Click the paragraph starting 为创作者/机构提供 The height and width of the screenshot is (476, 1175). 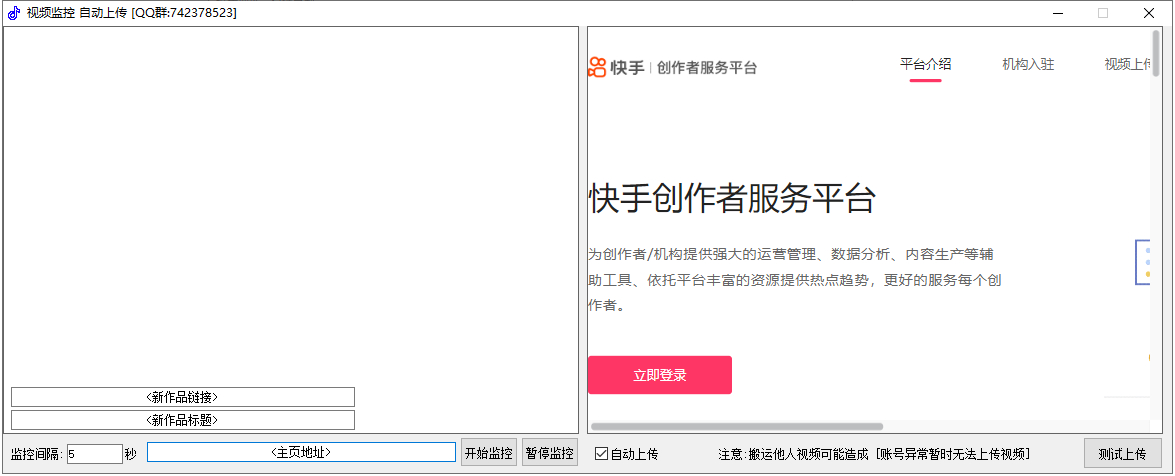tap(795, 280)
